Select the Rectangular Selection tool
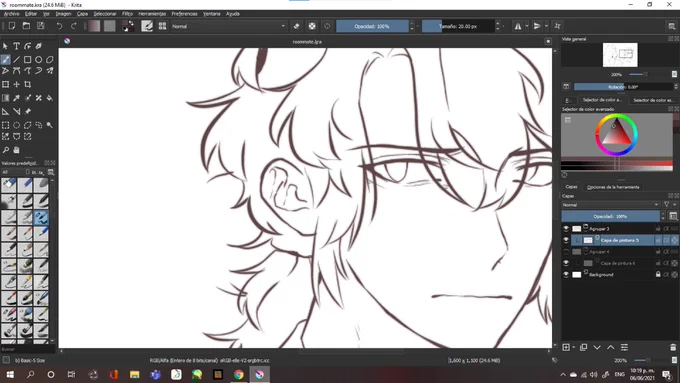The image size is (680, 383). 6,125
